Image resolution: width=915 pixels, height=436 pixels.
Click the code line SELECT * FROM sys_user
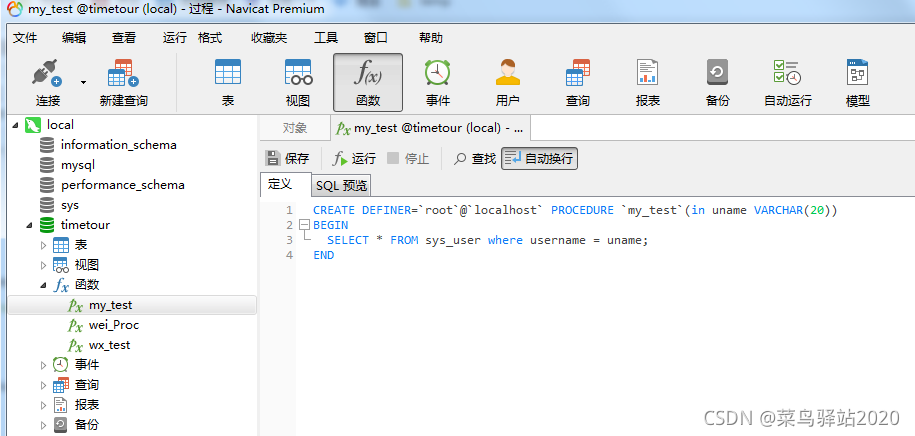pos(487,240)
